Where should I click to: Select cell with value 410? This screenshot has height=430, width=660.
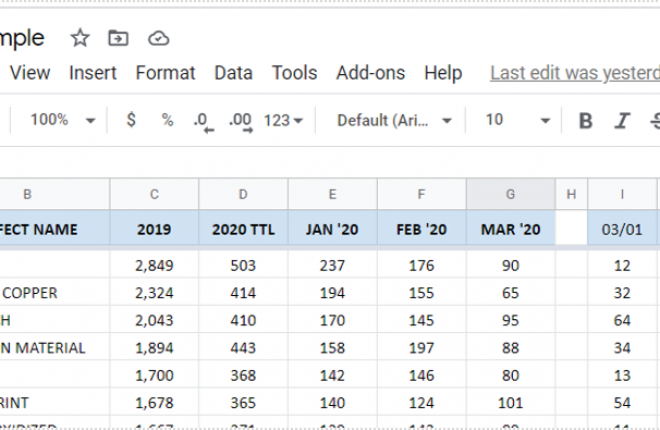(243, 320)
